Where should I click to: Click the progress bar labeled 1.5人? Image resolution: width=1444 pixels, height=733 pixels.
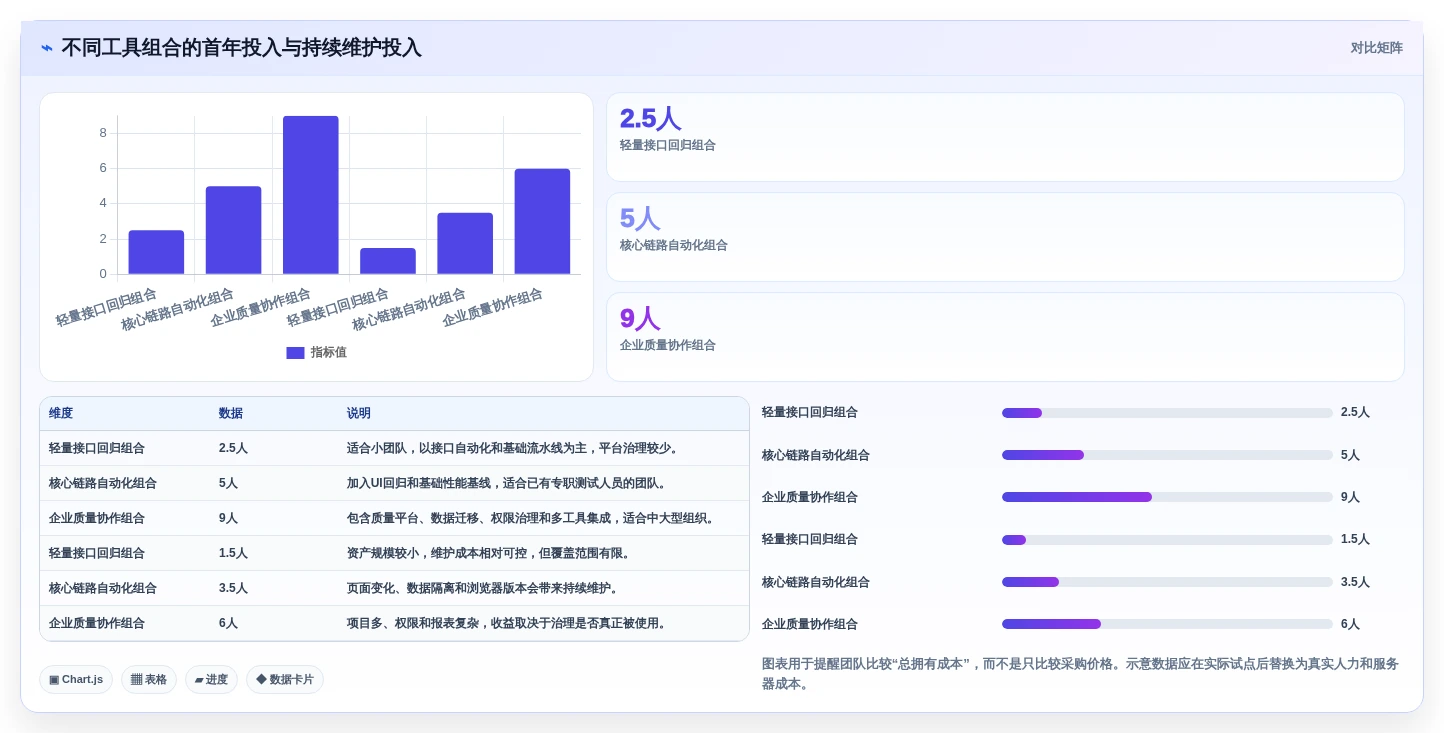1167,540
